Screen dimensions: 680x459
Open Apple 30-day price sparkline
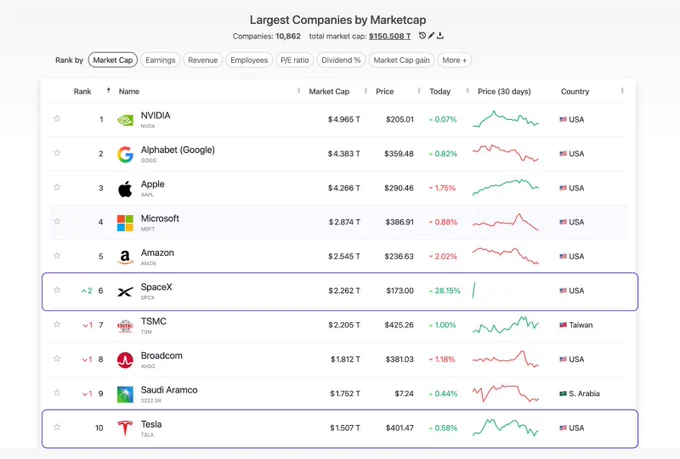pos(506,187)
